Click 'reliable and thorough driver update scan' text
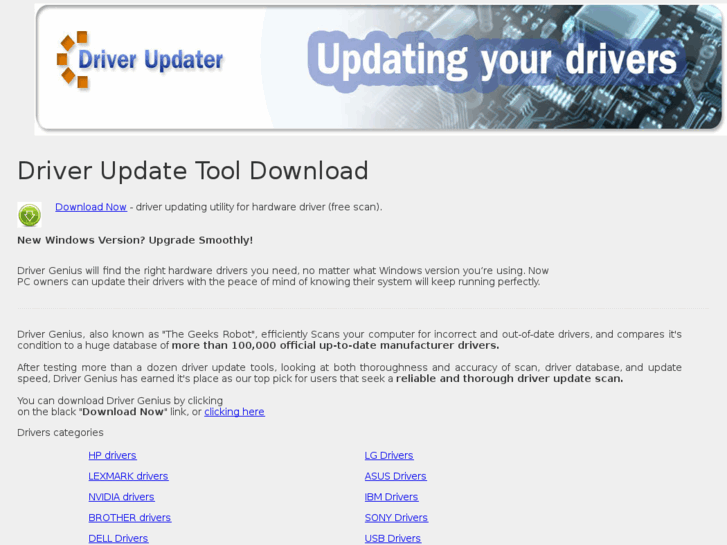Viewport: 727px width, 545px height. [x=510, y=379]
